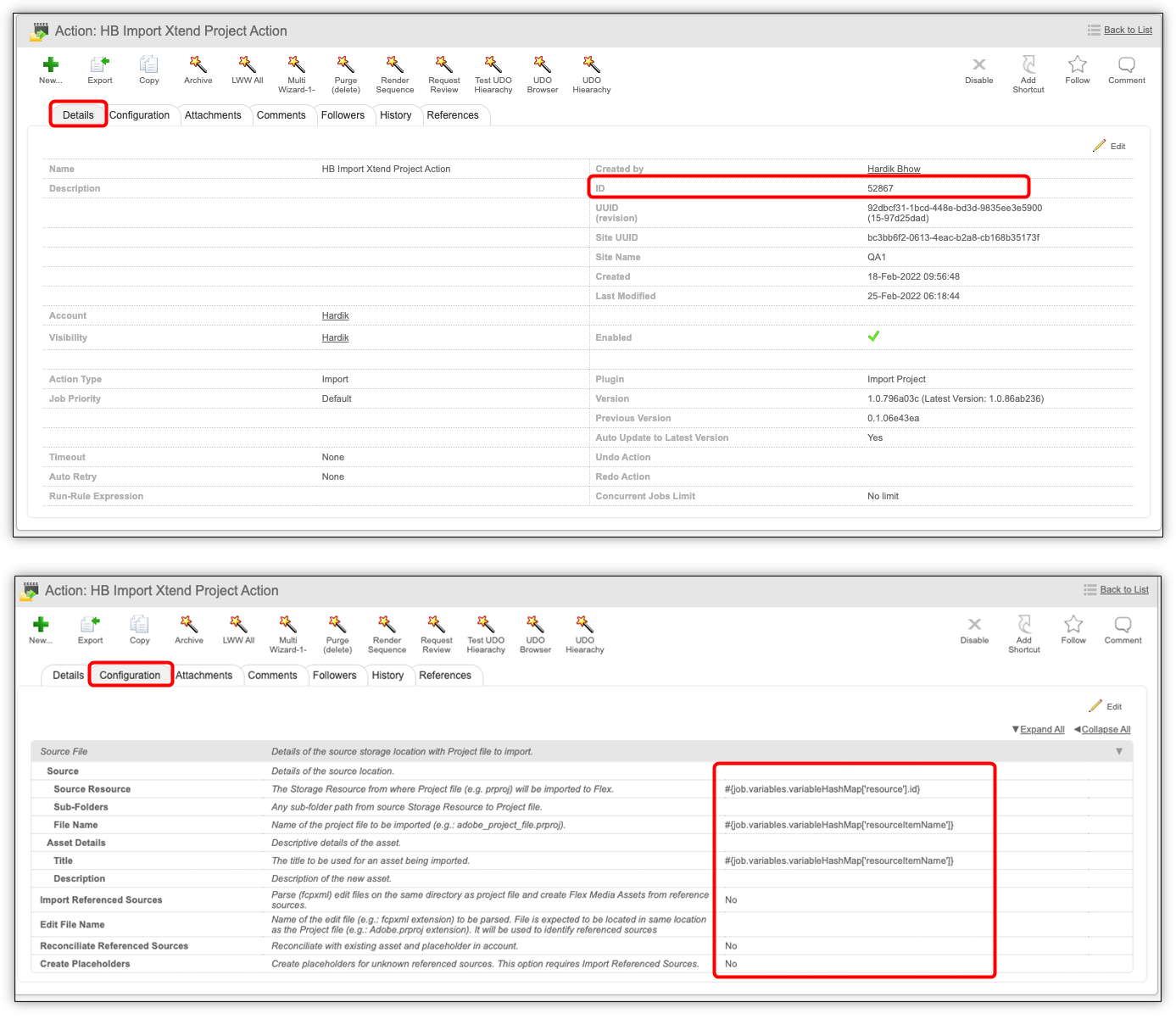
Task: Click Disable X button in the Configuration view
Action: tap(974, 626)
